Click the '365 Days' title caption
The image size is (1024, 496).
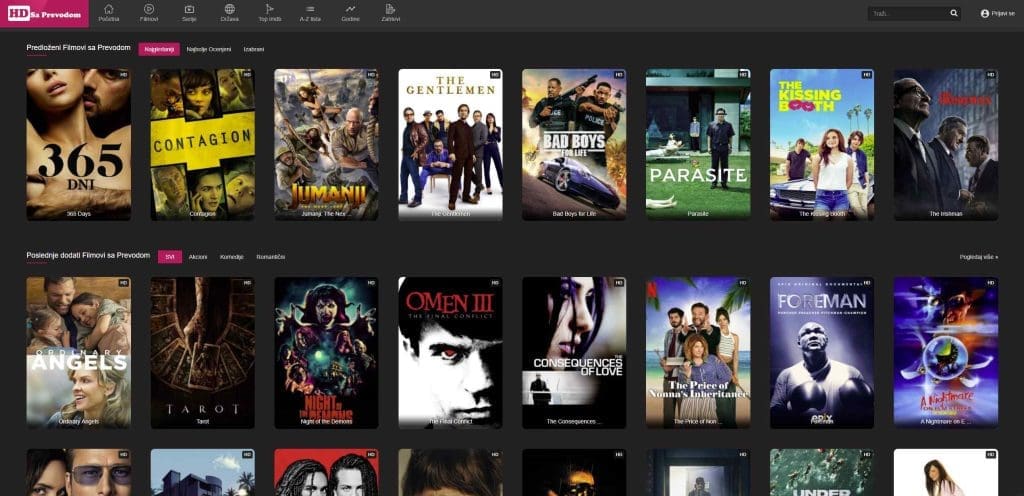tap(78, 213)
